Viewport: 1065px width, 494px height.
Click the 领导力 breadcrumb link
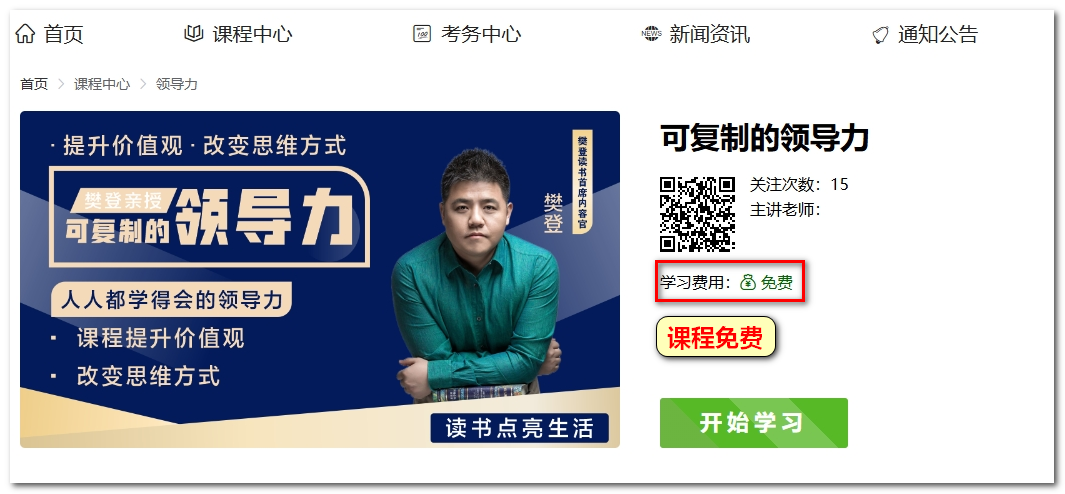point(177,84)
